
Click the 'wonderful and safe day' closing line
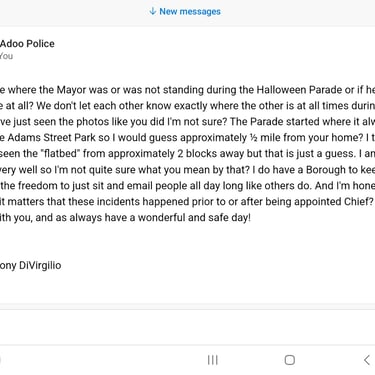pyautogui.click(x=125, y=218)
